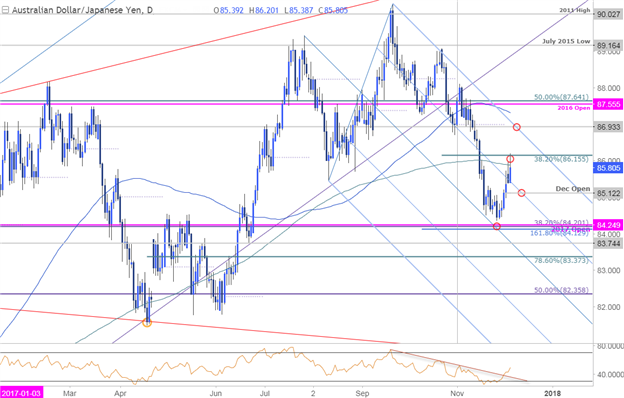The width and height of the screenshot is (624, 398).
Task: Click the Mar label on the time axis
Action: (x=70, y=393)
